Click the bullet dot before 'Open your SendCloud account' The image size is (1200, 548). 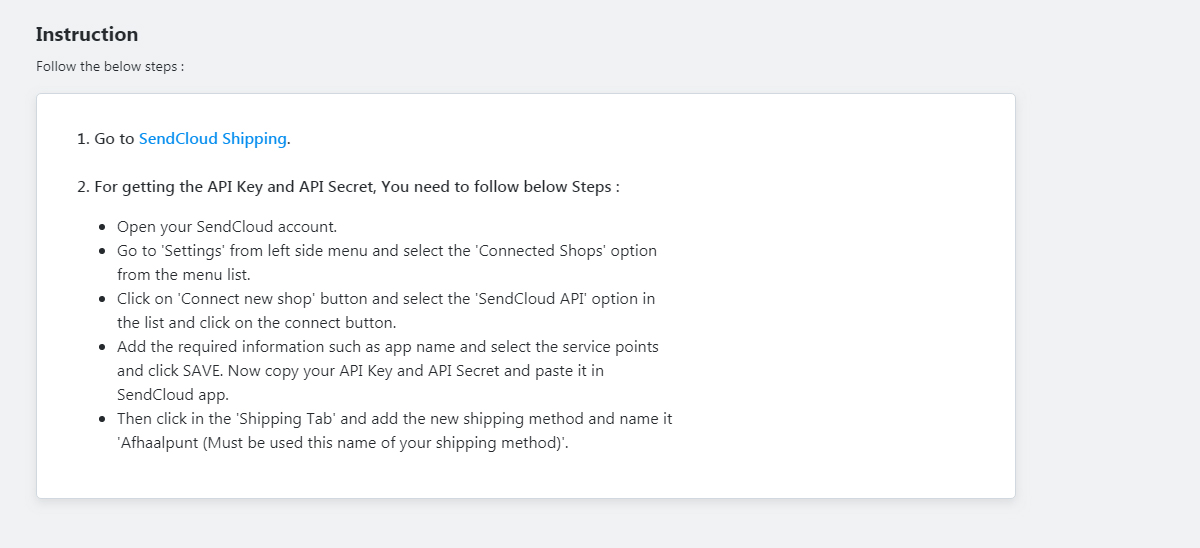(x=103, y=227)
